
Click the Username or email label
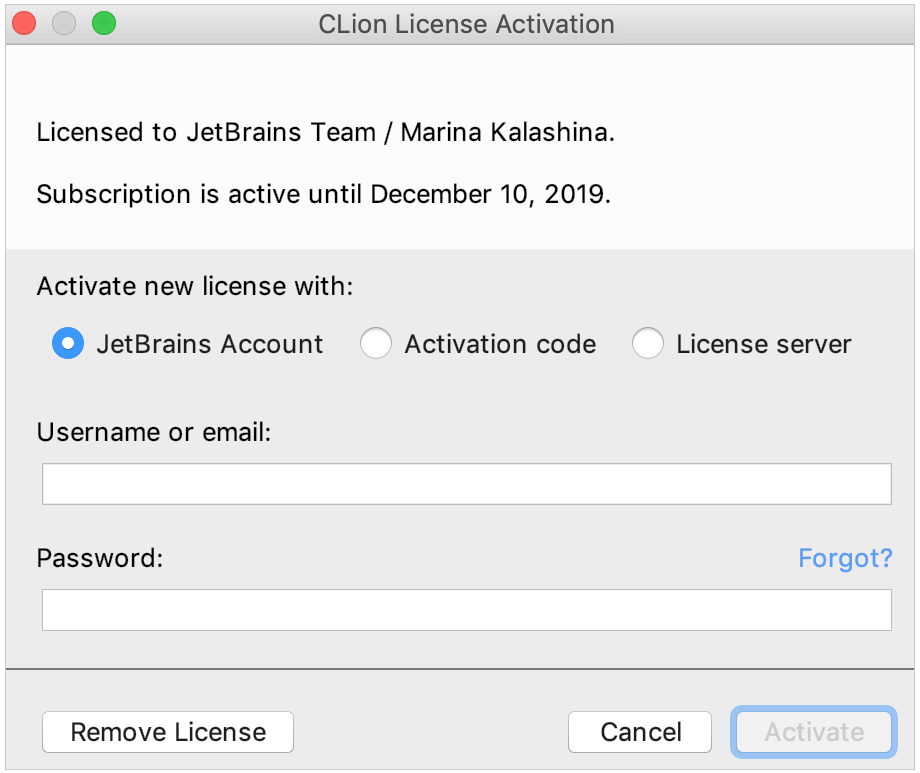154,432
